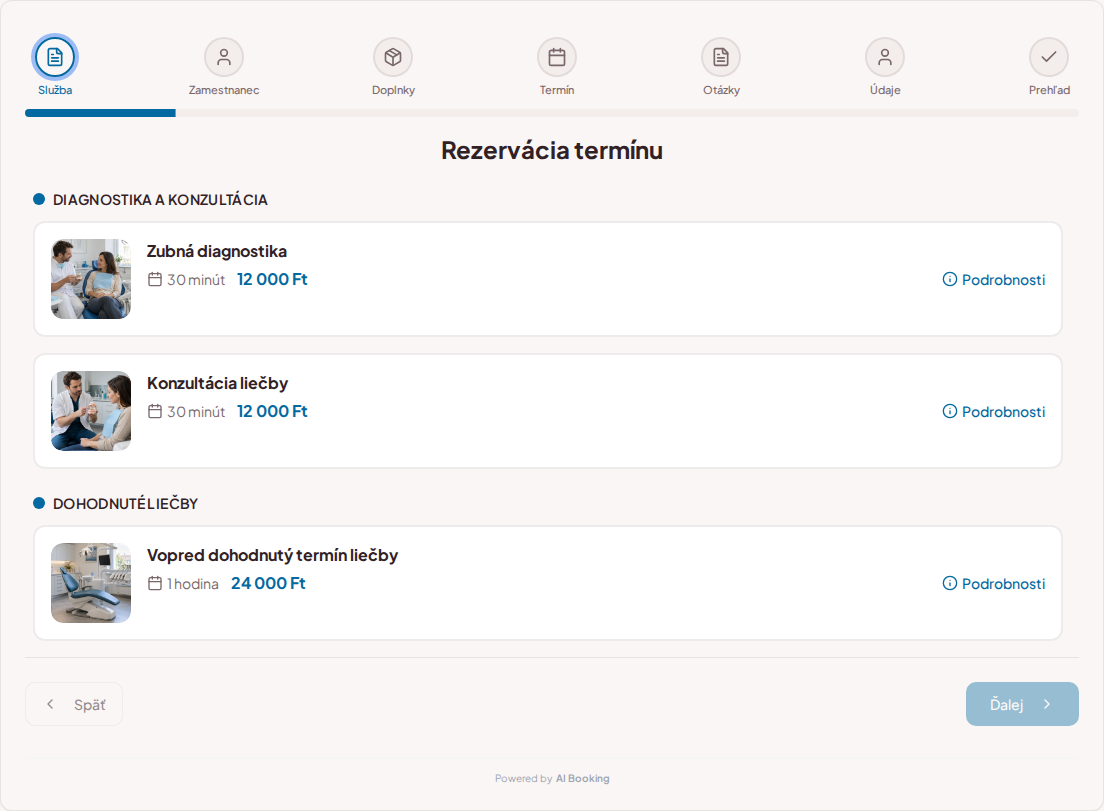Switch to the Zamestnanec step label
This screenshot has width=1104, height=811.
tap(224, 90)
